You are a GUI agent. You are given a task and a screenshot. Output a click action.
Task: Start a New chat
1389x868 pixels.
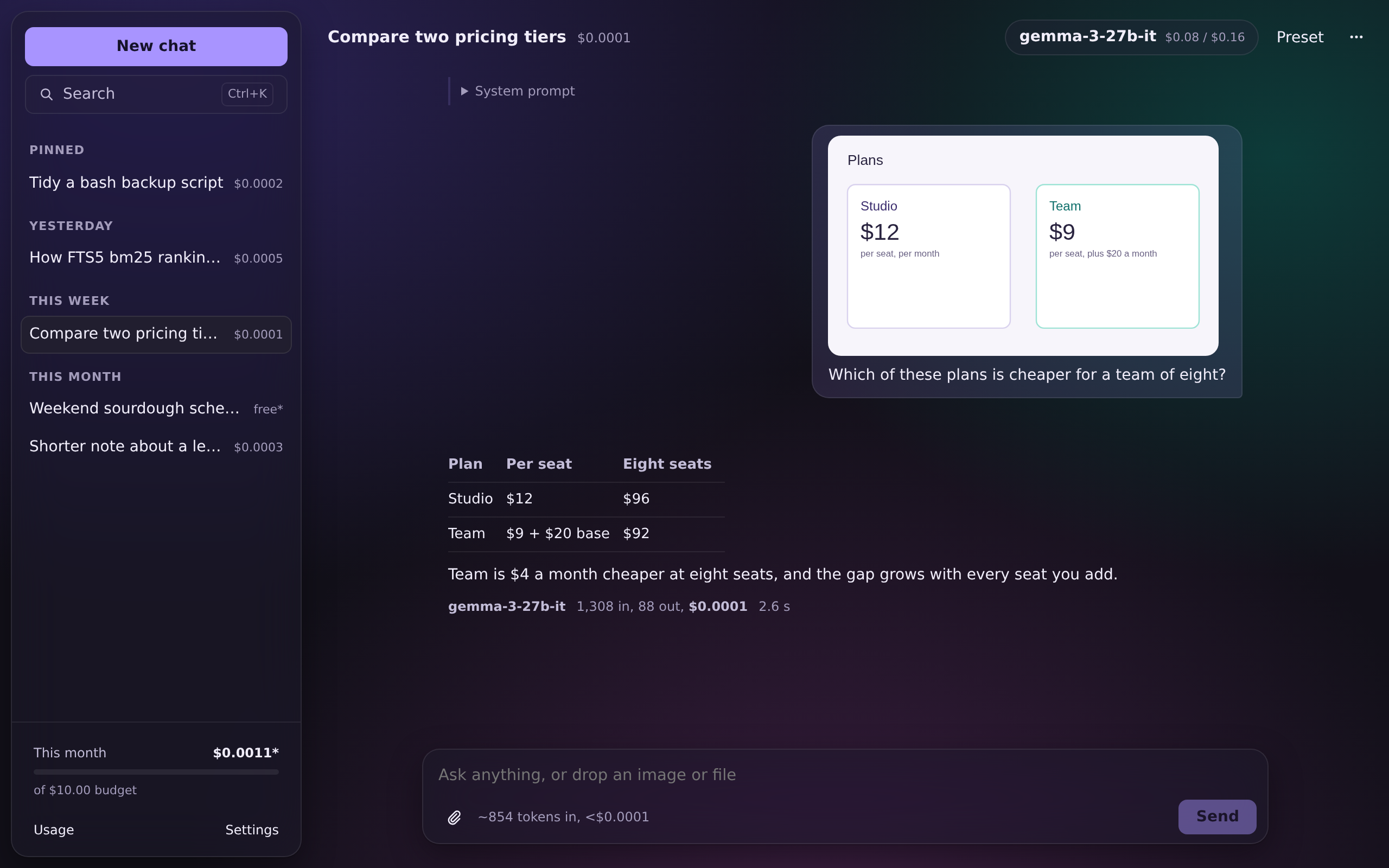(x=156, y=47)
